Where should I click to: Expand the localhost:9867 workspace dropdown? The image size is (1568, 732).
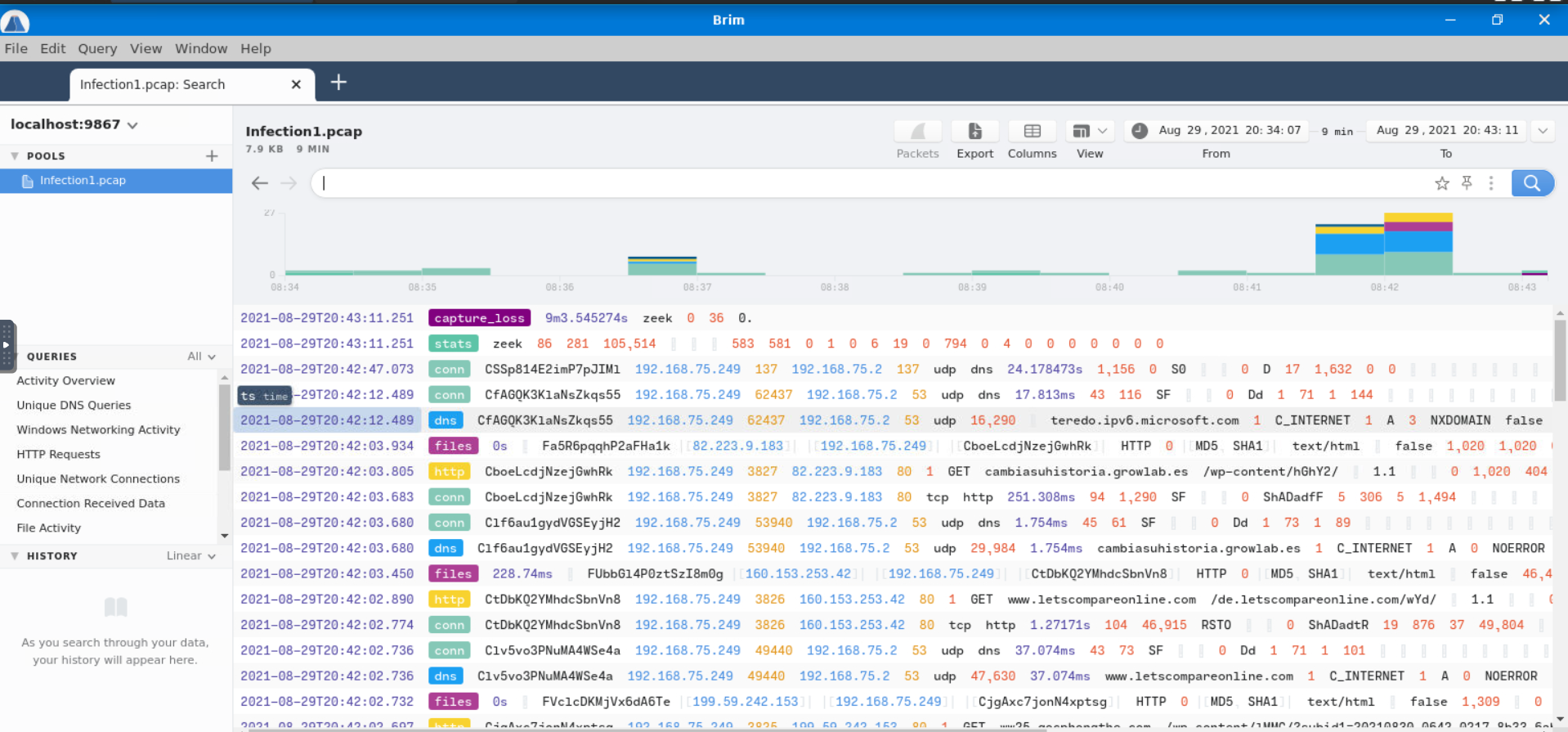tap(132, 125)
